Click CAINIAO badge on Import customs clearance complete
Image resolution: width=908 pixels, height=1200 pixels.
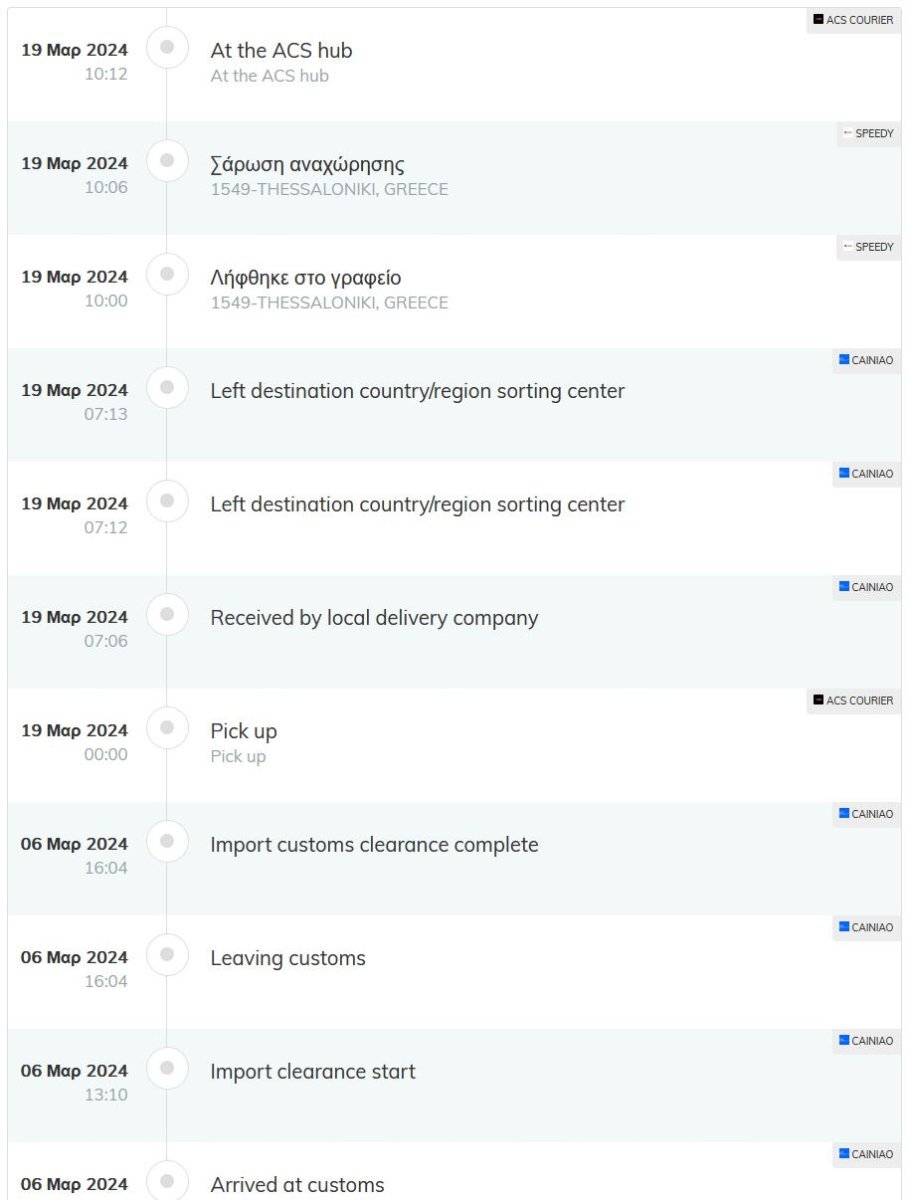[866, 815]
